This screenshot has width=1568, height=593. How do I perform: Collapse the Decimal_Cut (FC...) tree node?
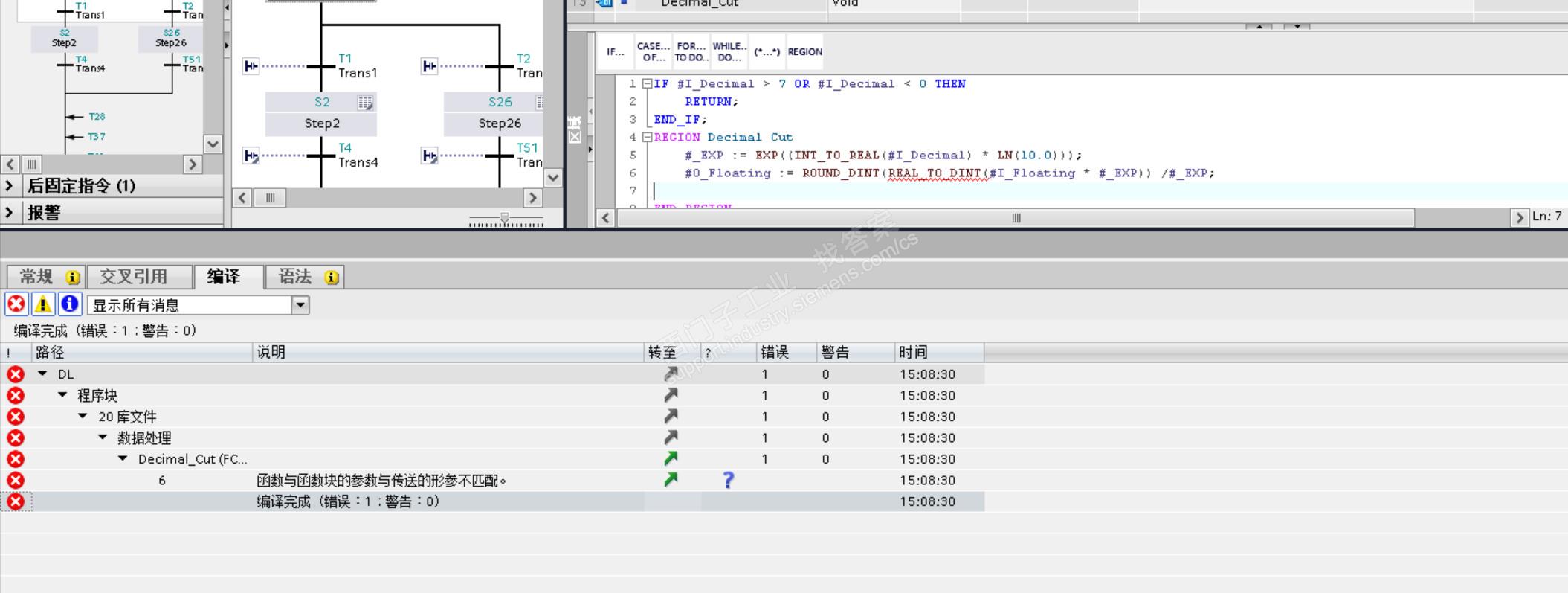click(x=123, y=458)
